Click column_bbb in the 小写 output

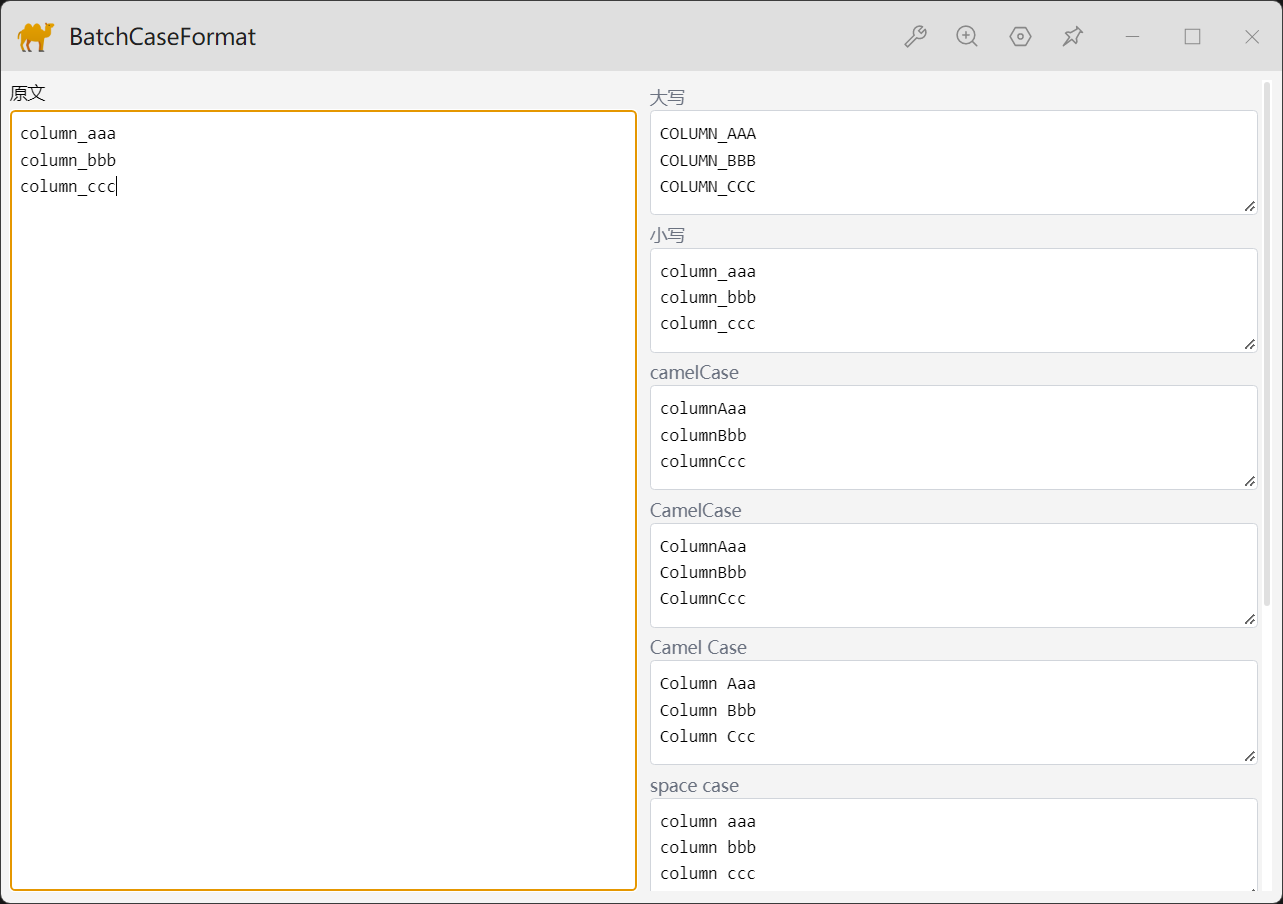pyautogui.click(x=708, y=298)
